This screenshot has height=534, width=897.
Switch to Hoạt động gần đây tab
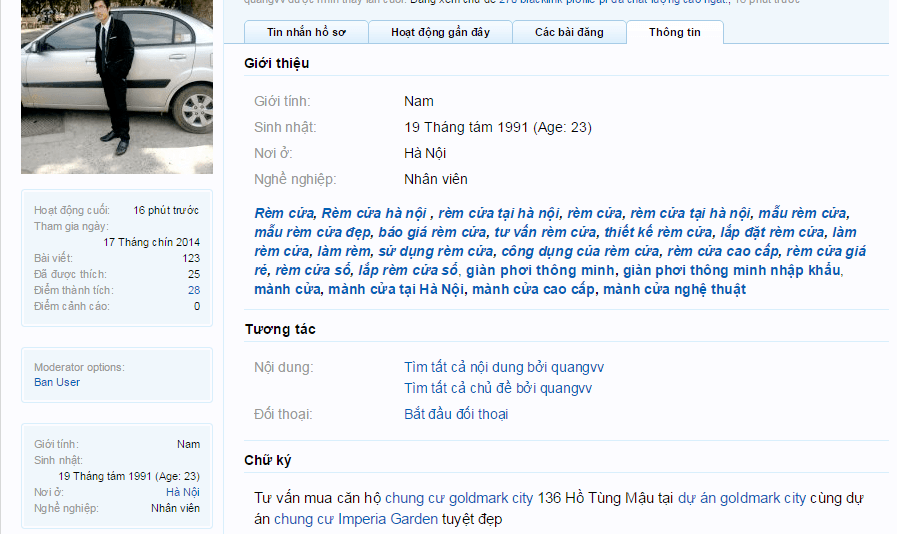[440, 32]
